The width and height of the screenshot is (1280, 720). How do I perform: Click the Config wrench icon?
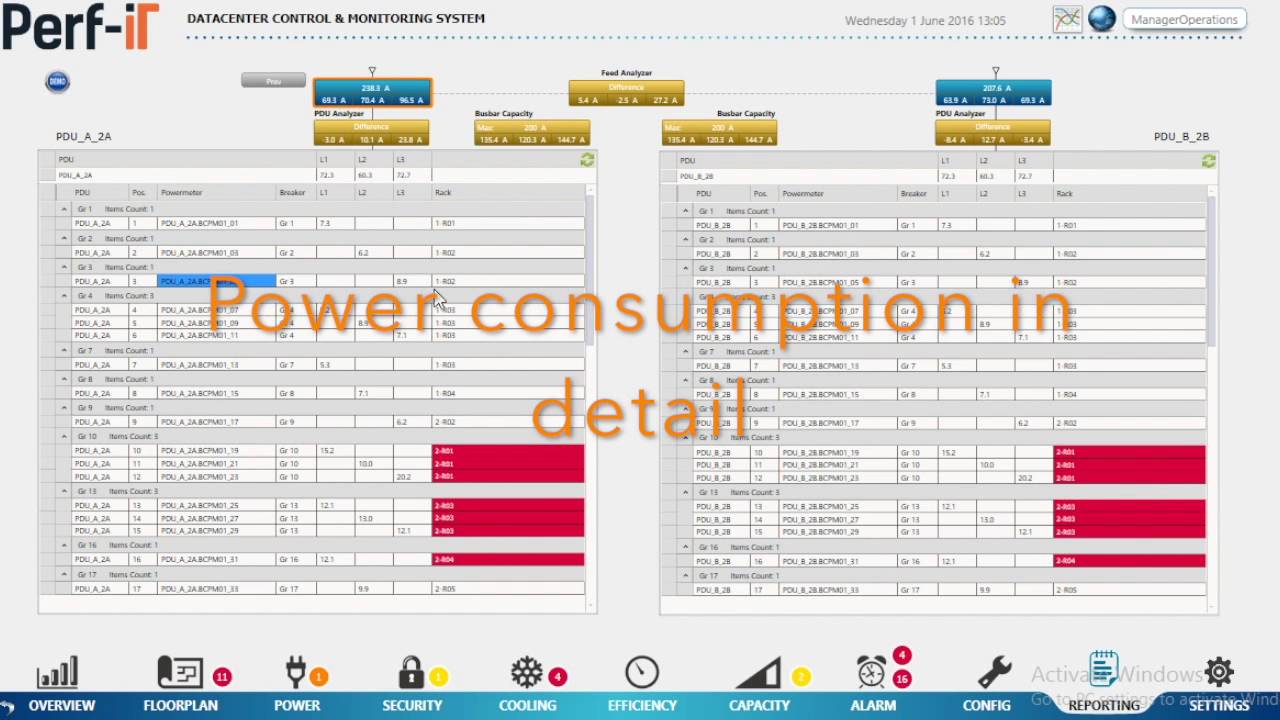(994, 672)
